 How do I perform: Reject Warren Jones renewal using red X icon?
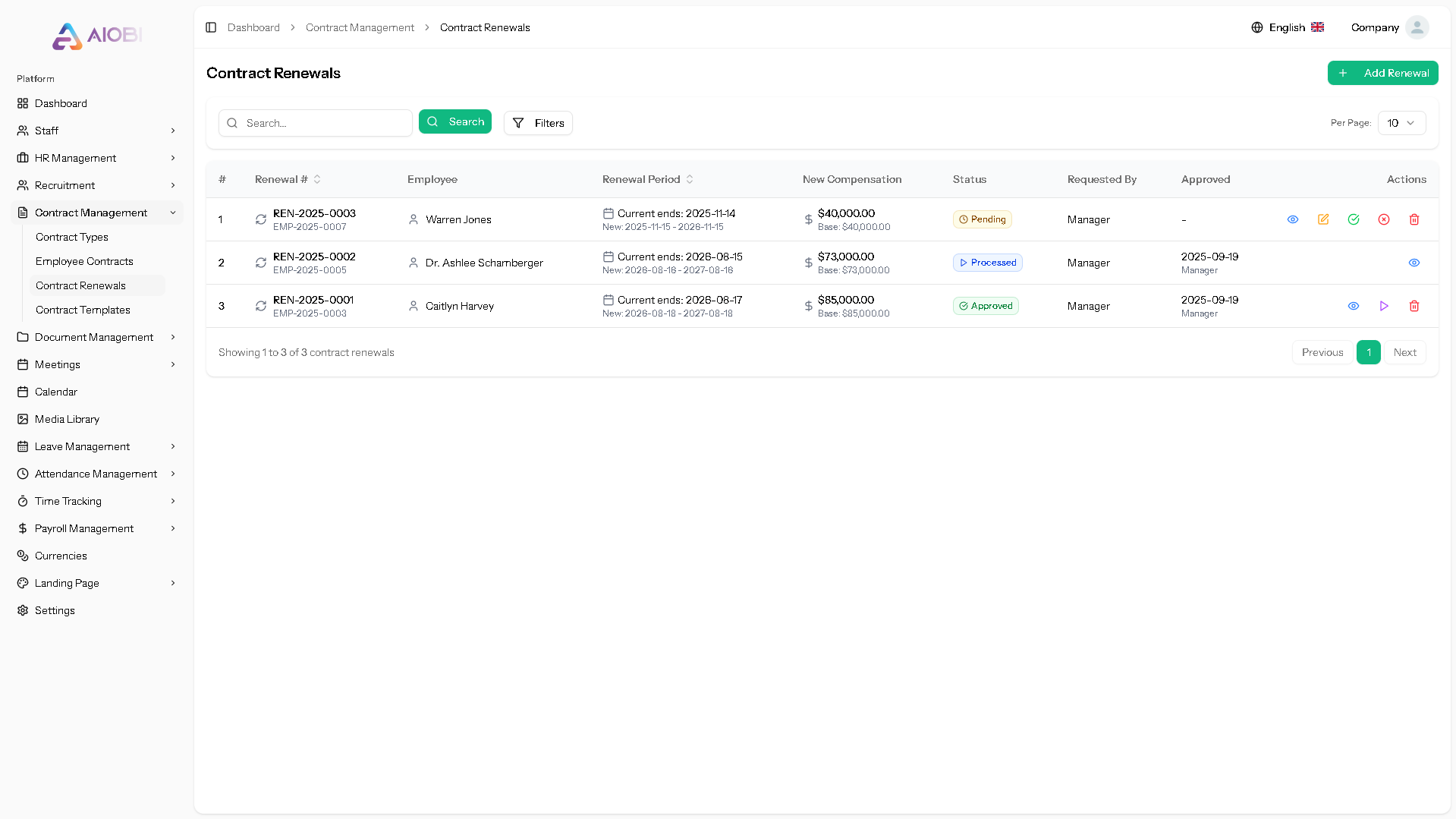pyautogui.click(x=1384, y=219)
